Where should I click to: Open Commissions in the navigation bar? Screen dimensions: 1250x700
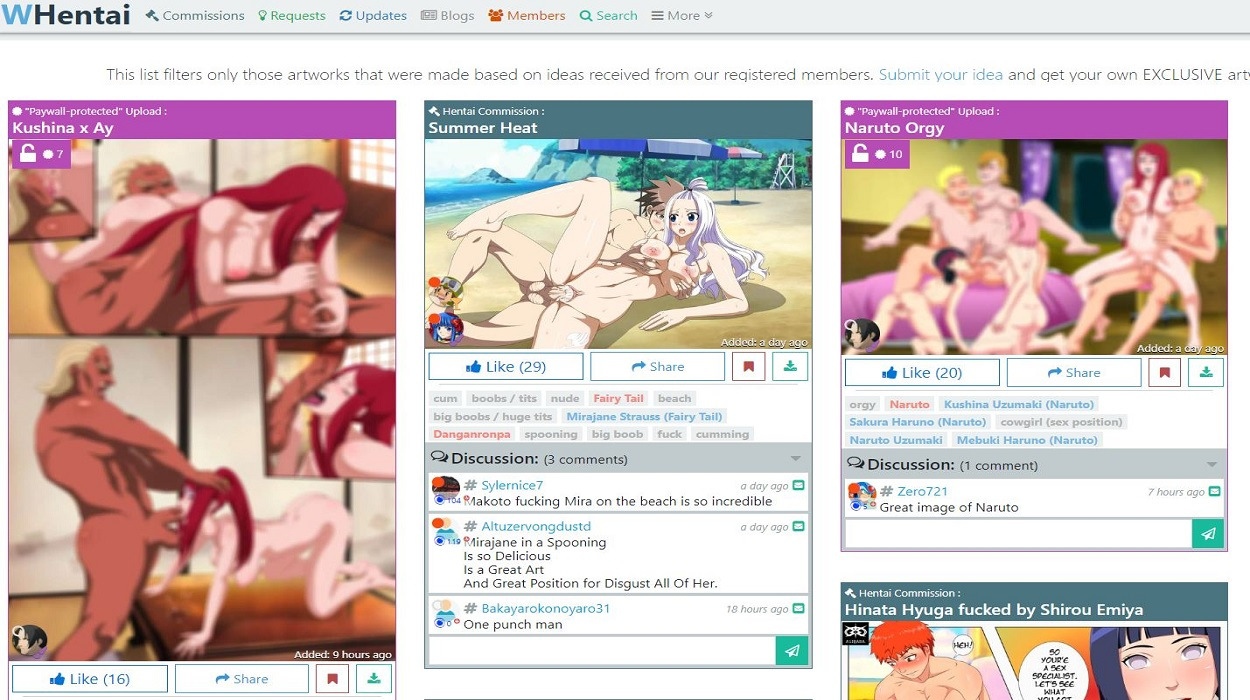195,16
